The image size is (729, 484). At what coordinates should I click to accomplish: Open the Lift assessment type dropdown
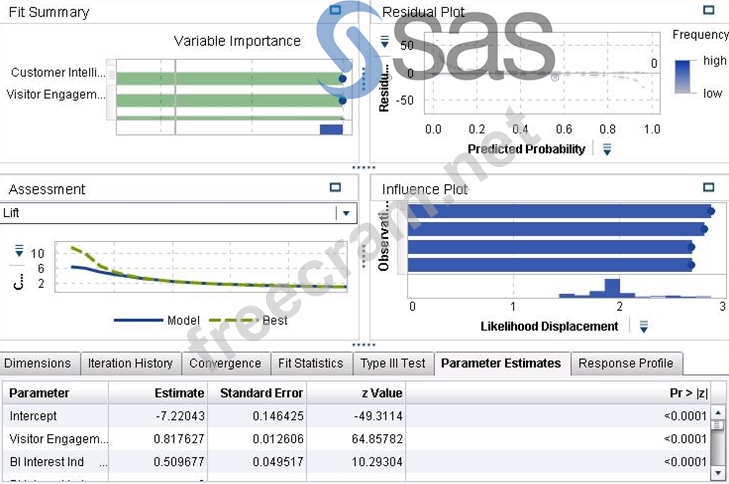(x=345, y=213)
